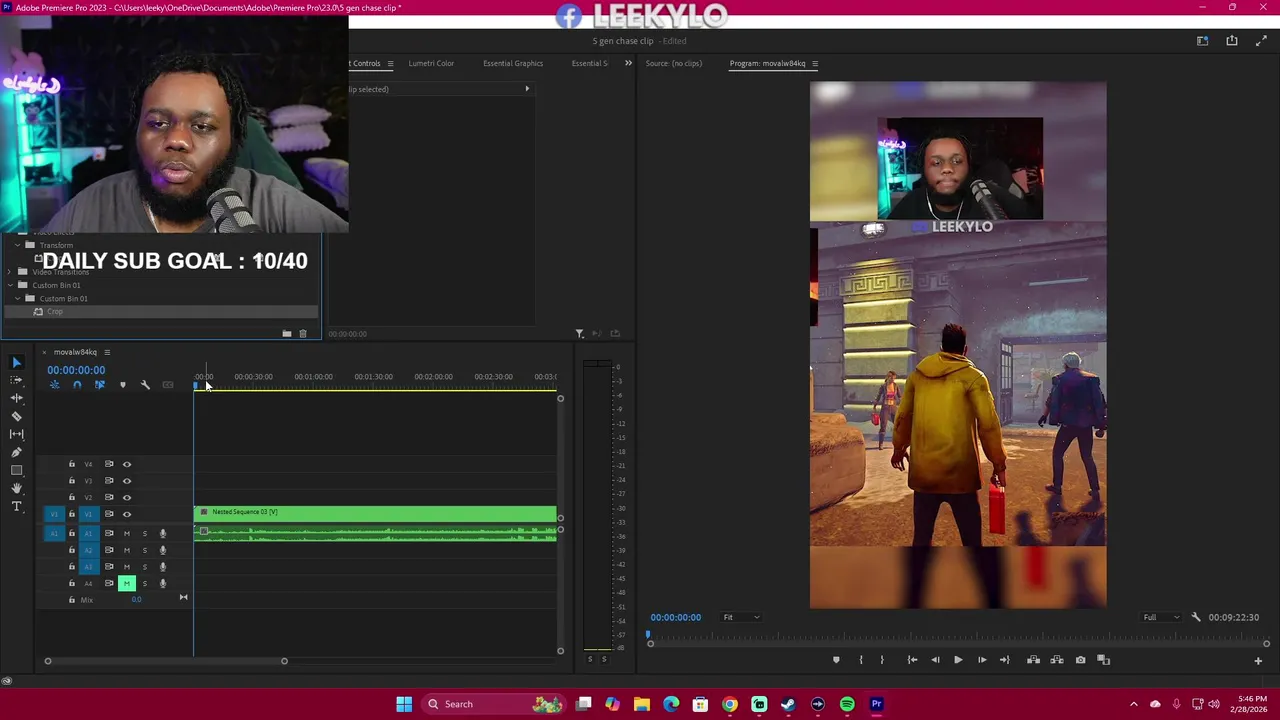Click the Delete trash icon in Effects panel
This screenshot has height=720, width=1280.
[x=303, y=333]
